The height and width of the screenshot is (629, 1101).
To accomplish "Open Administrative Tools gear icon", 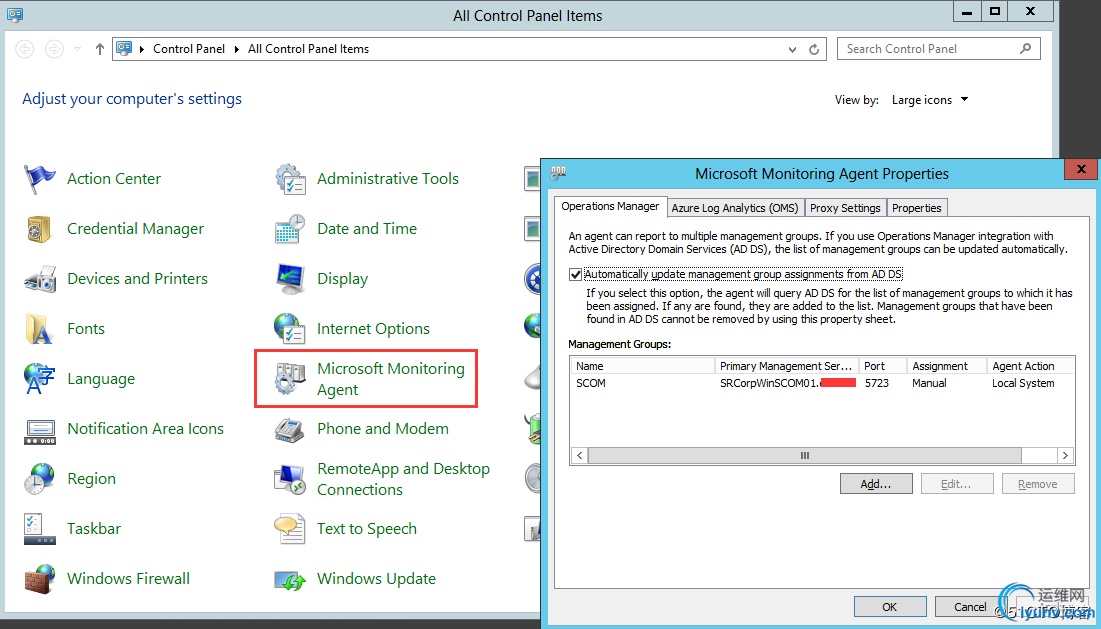I will tap(289, 179).
